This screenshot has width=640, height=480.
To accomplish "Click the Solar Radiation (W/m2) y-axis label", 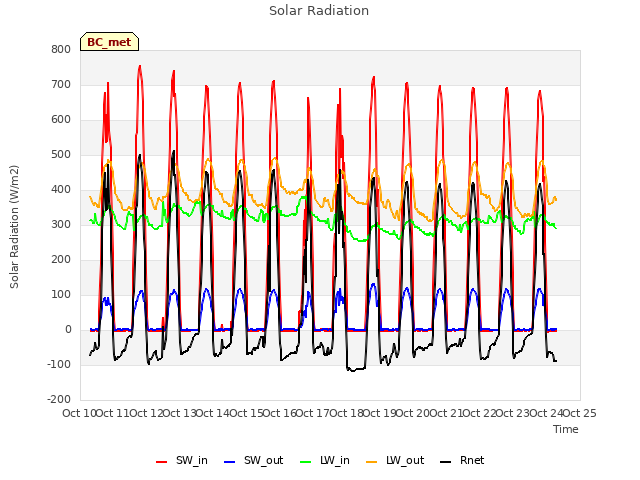I will click(x=14, y=227).
